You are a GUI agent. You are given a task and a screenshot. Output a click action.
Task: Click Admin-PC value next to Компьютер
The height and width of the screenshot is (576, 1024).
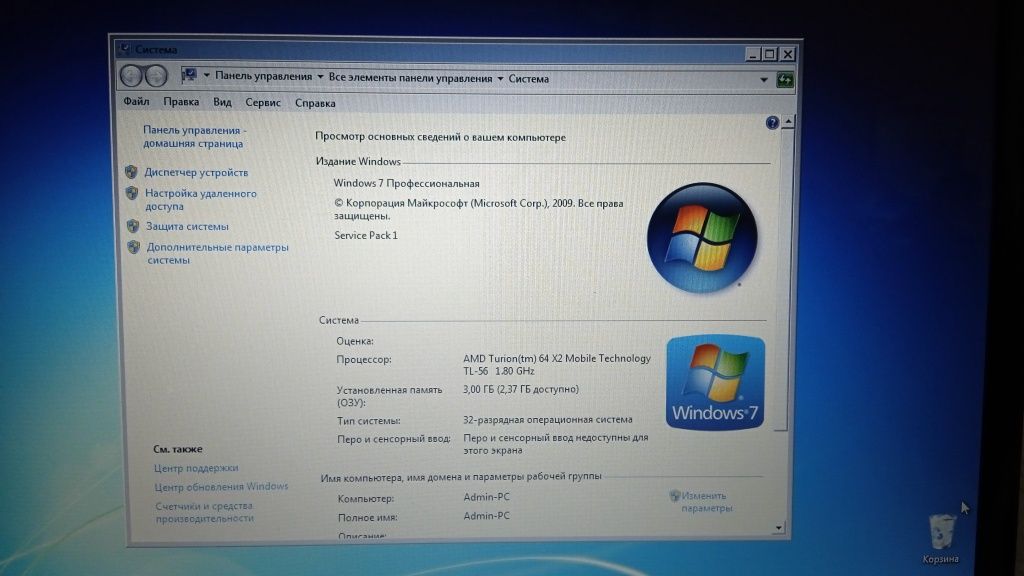(487, 497)
